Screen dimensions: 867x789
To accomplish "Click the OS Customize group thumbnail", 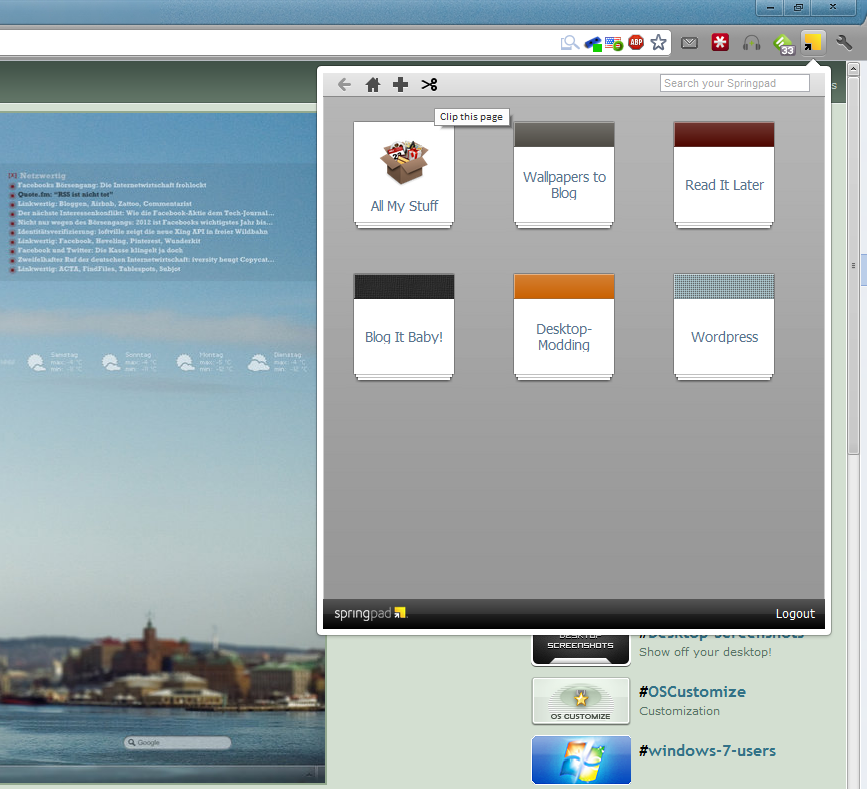I will click(x=581, y=701).
